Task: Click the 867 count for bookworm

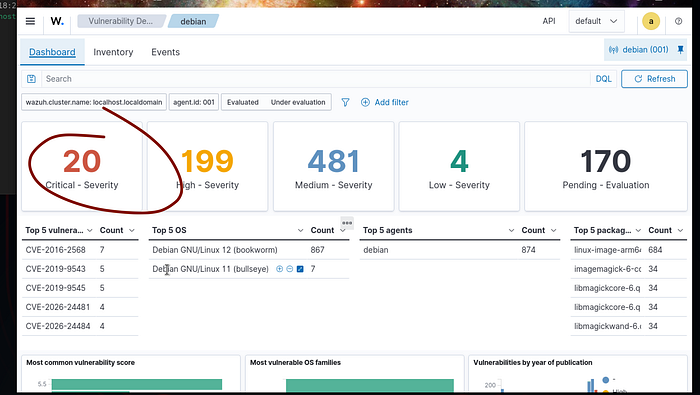Action: click(317, 250)
